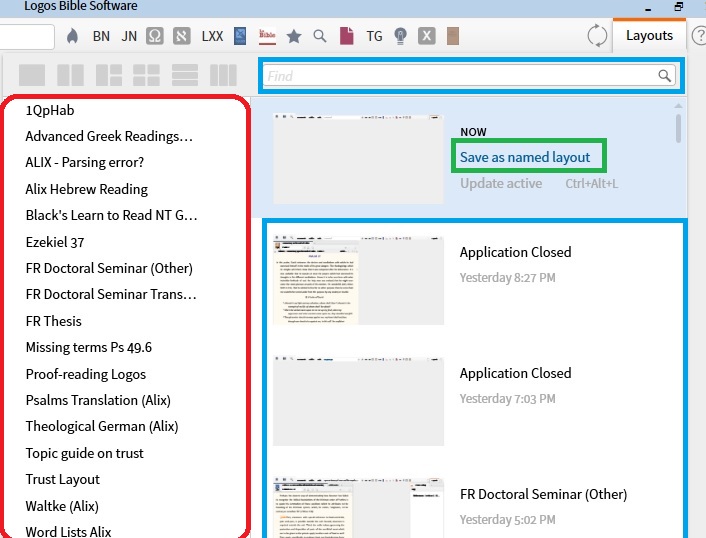
Task: Click Save as named layout link
Action: tap(525, 157)
